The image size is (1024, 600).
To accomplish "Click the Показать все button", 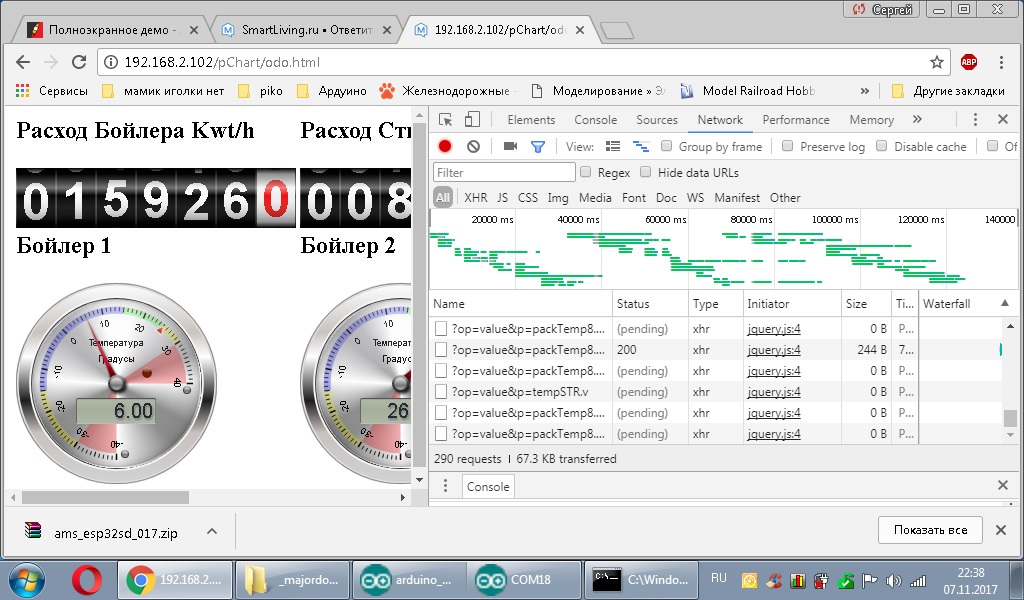I will pos(930,530).
